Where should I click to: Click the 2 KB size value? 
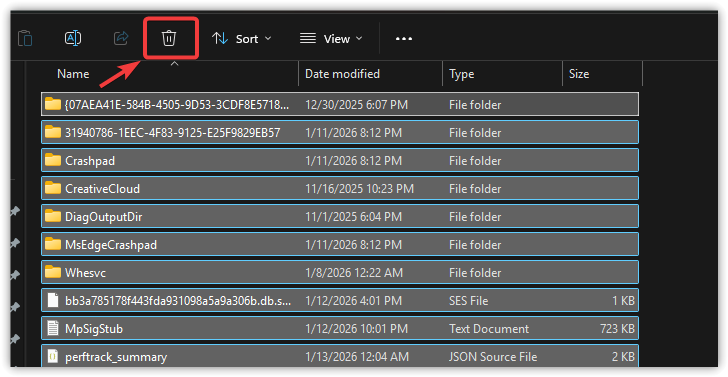click(x=623, y=357)
